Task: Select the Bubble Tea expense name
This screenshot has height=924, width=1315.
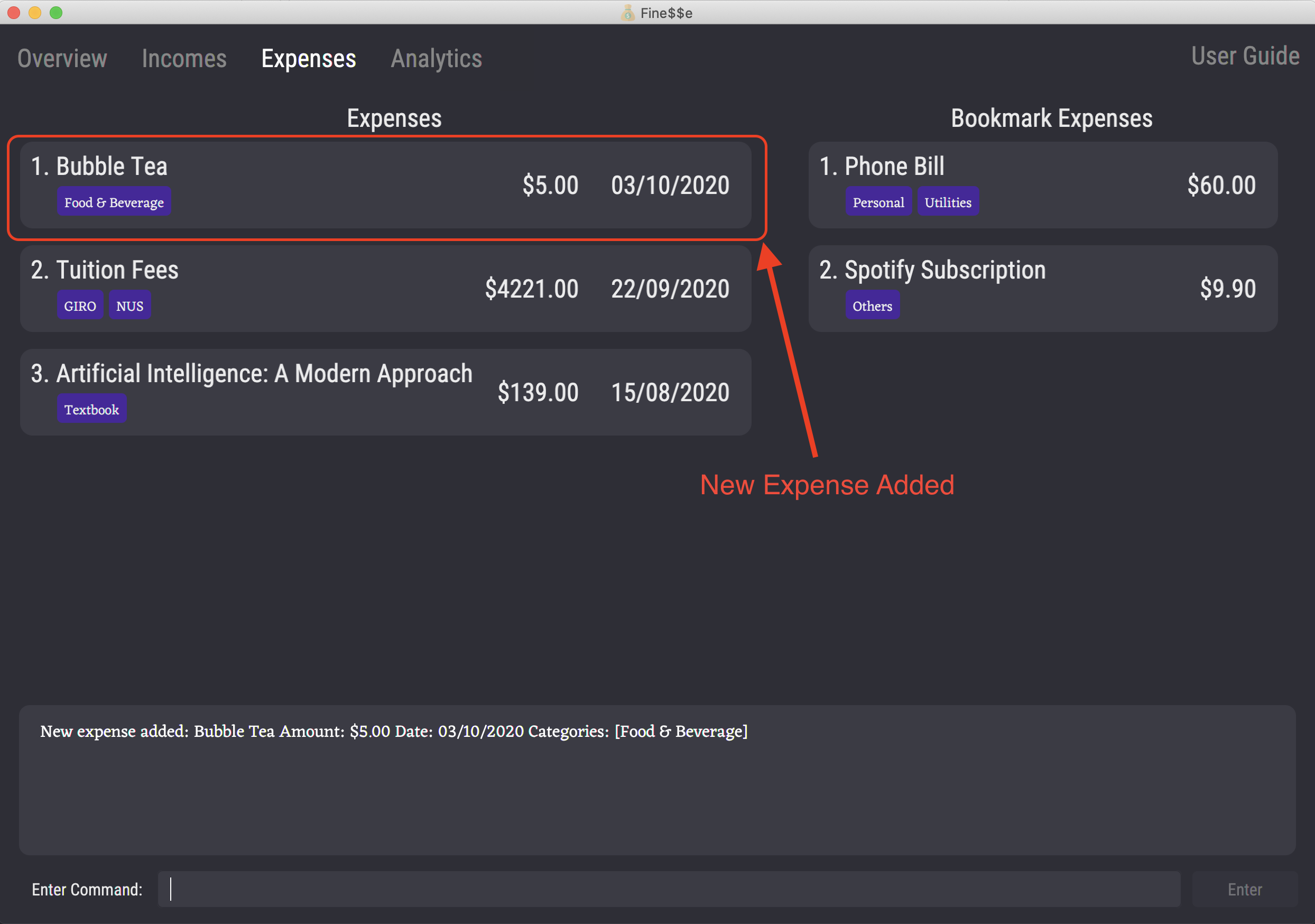Action: [111, 167]
